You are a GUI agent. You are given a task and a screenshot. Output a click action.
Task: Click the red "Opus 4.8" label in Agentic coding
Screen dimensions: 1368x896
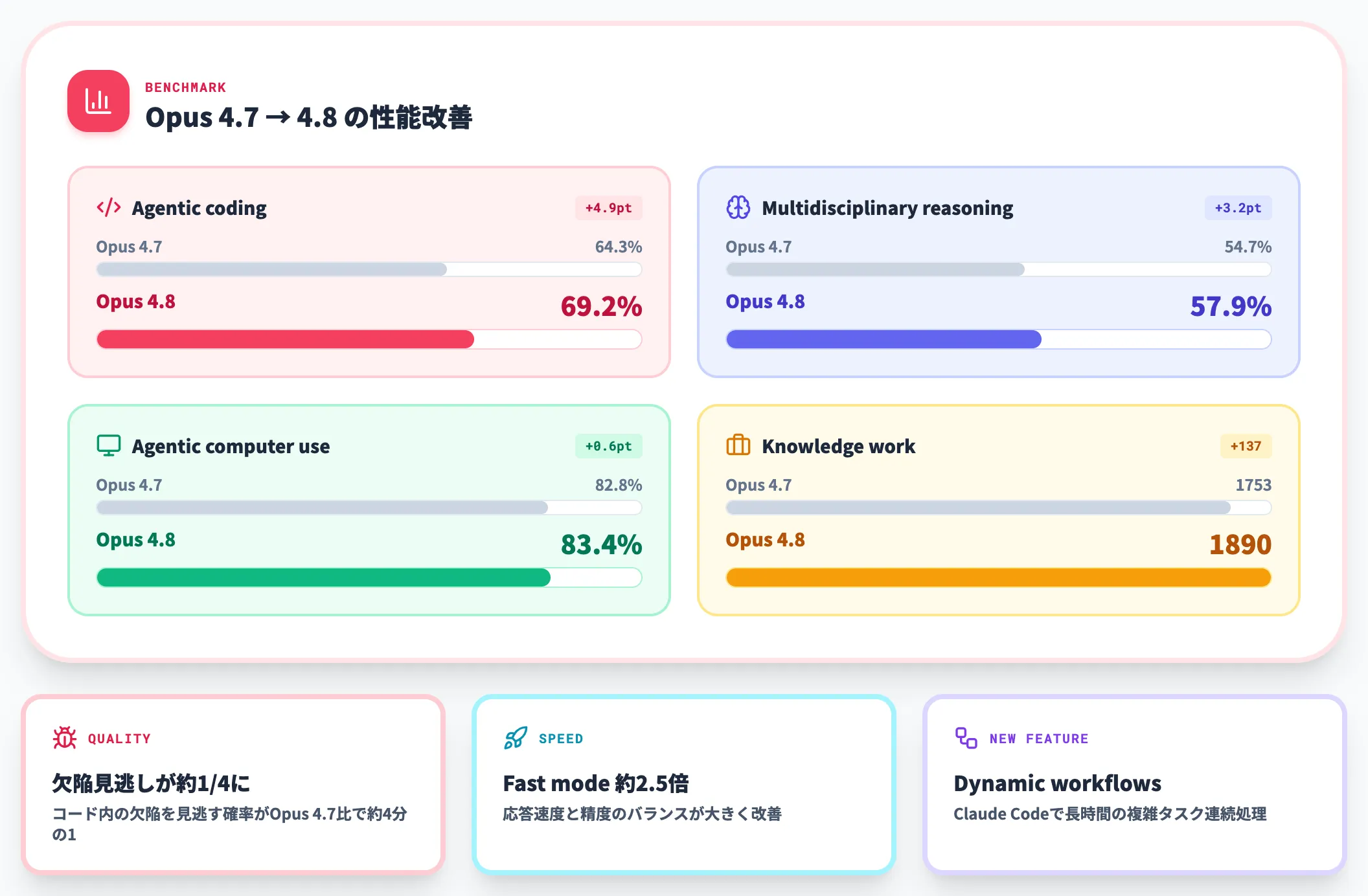pyautogui.click(x=135, y=302)
